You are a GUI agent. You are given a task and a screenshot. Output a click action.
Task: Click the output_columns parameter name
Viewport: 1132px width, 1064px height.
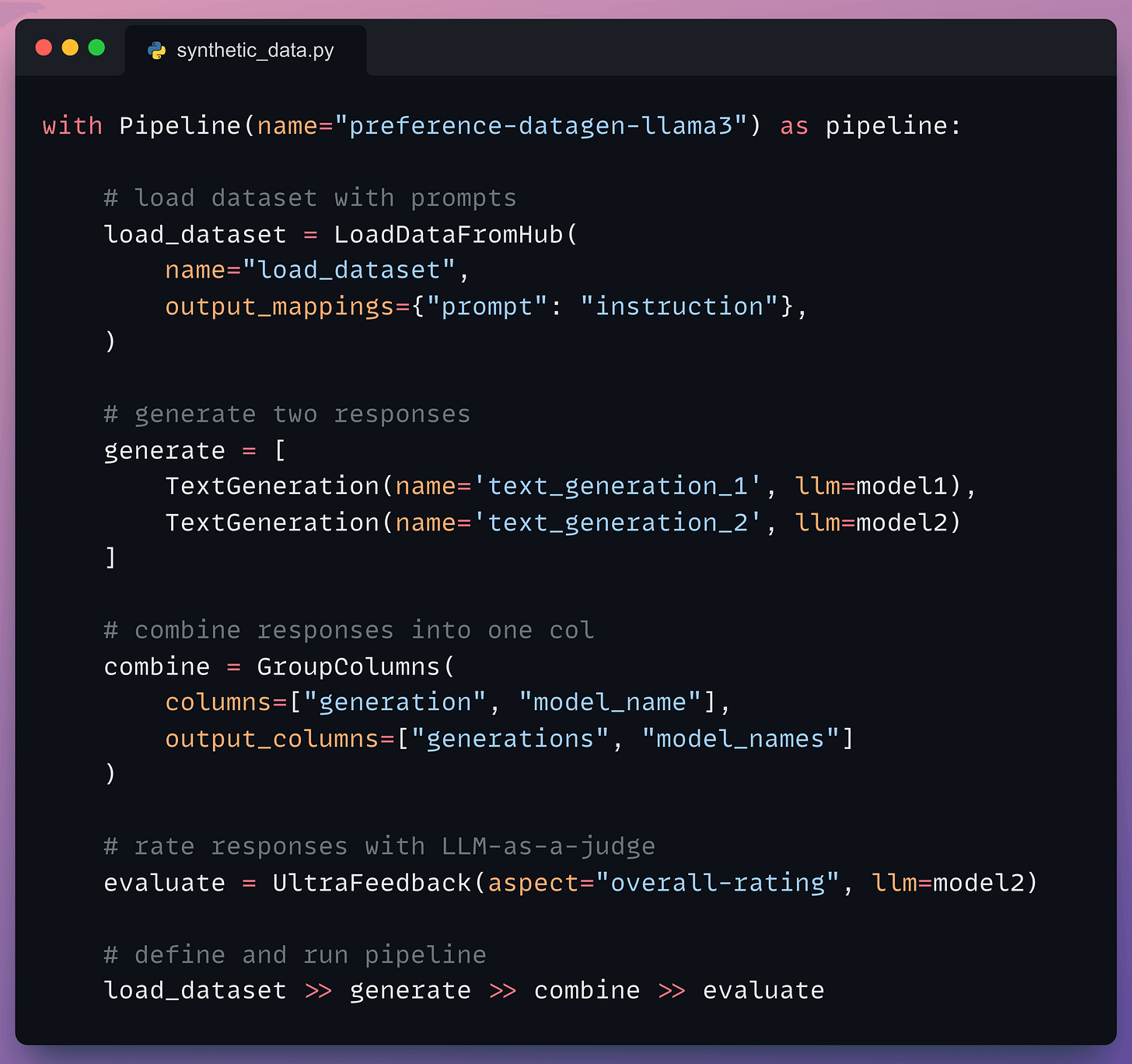(x=271, y=738)
